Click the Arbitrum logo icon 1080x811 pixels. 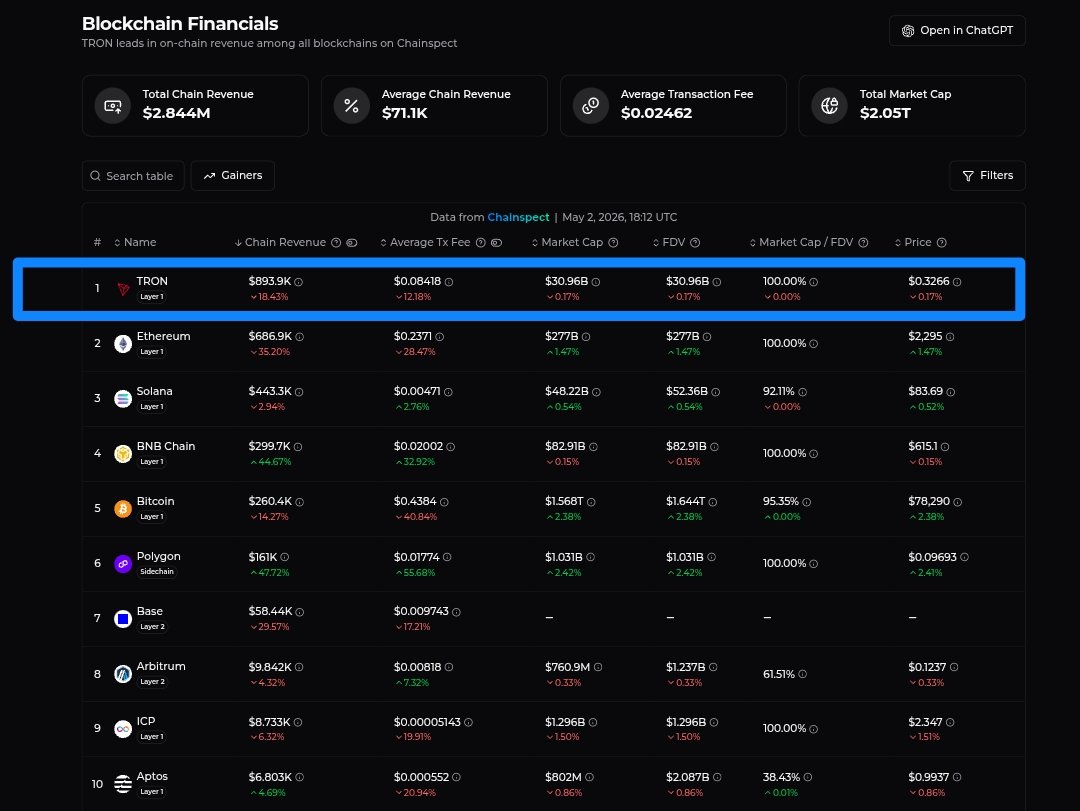pos(123,674)
